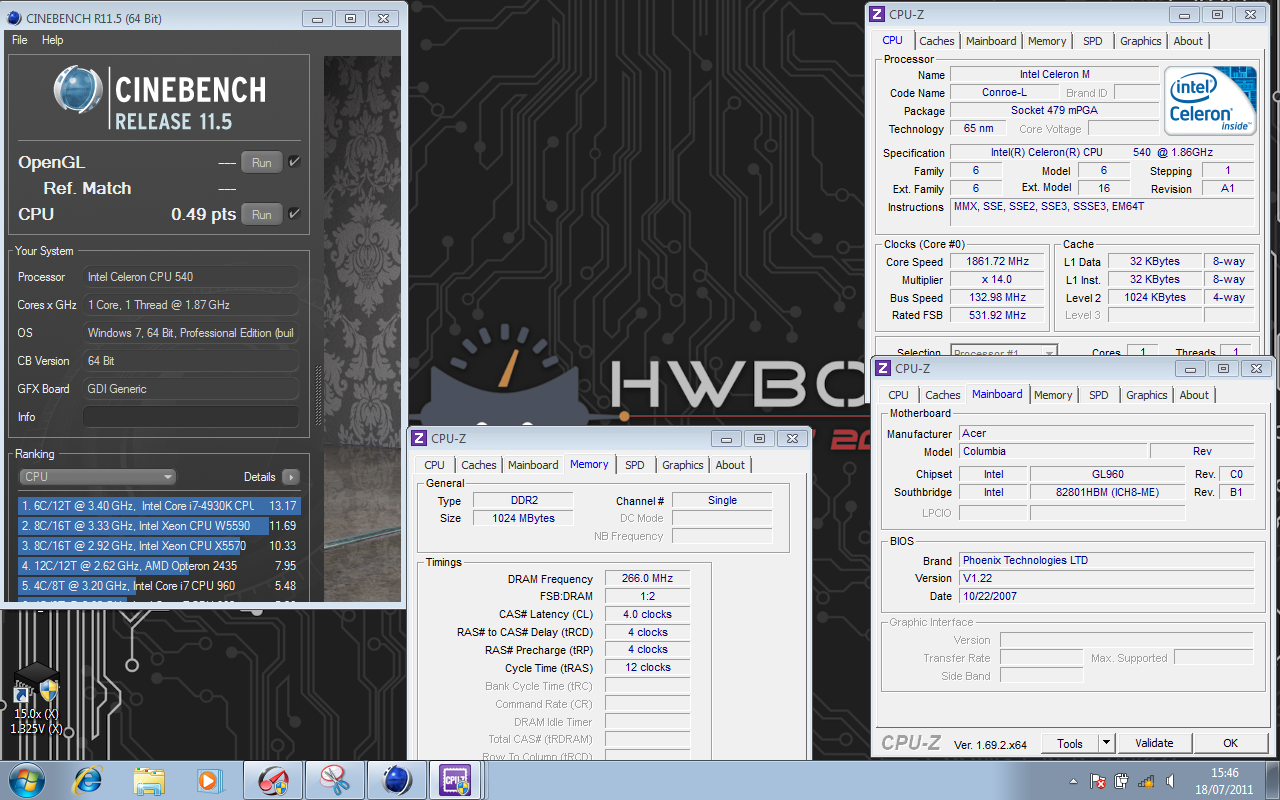
Task: Switch to SPD tab in CPU-Z CPU window
Action: click(1093, 41)
